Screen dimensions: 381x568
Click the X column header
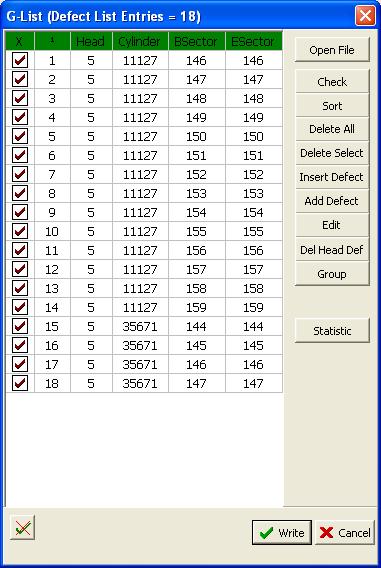click(20, 41)
